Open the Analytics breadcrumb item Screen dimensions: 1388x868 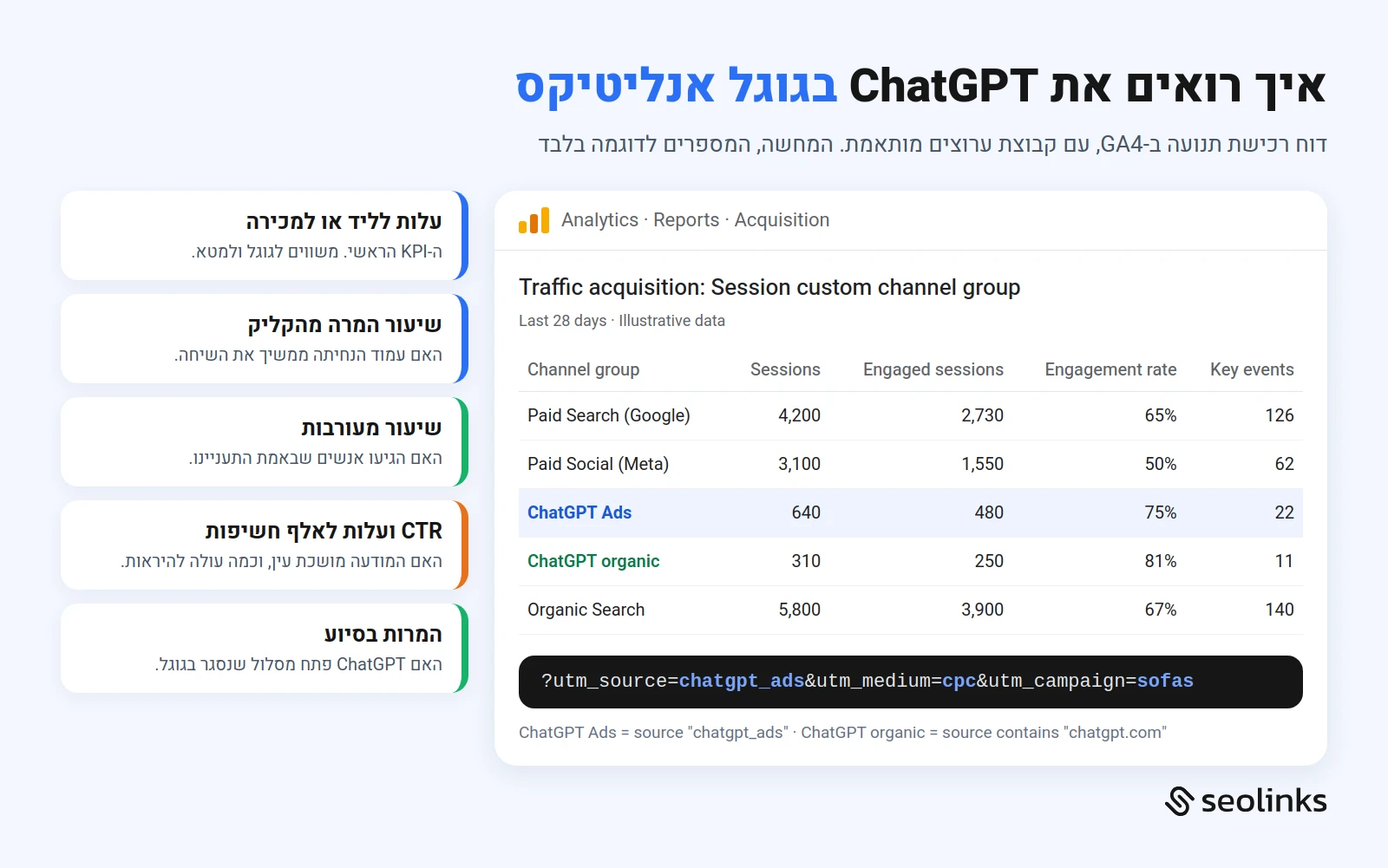599,220
